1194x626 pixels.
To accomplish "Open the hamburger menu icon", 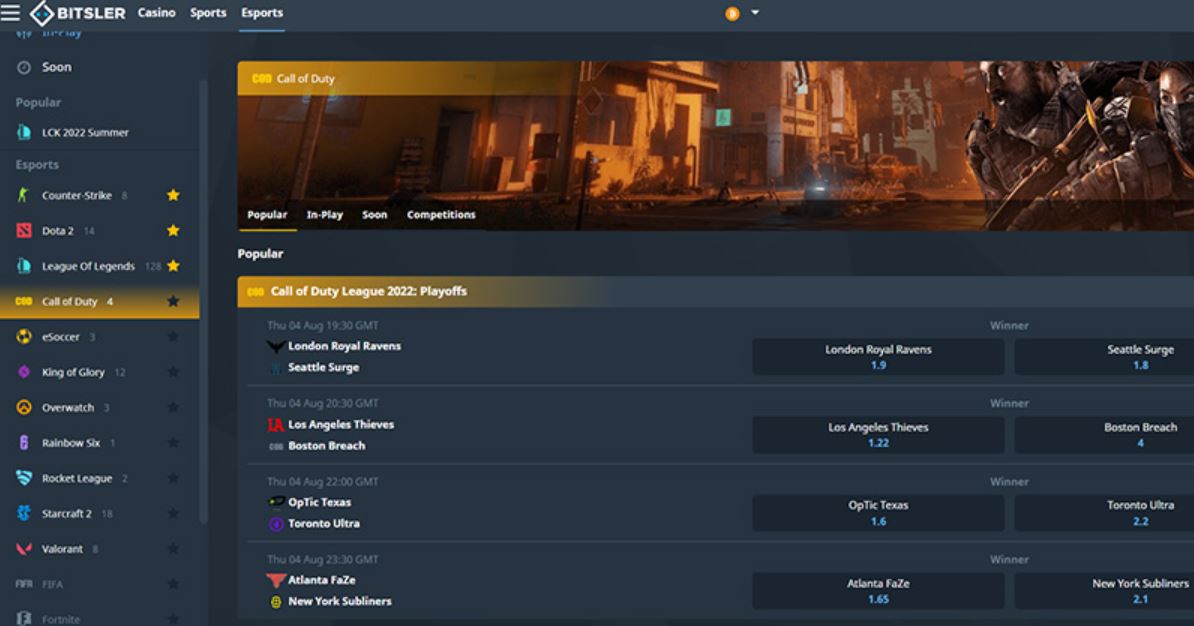I will pos(11,12).
